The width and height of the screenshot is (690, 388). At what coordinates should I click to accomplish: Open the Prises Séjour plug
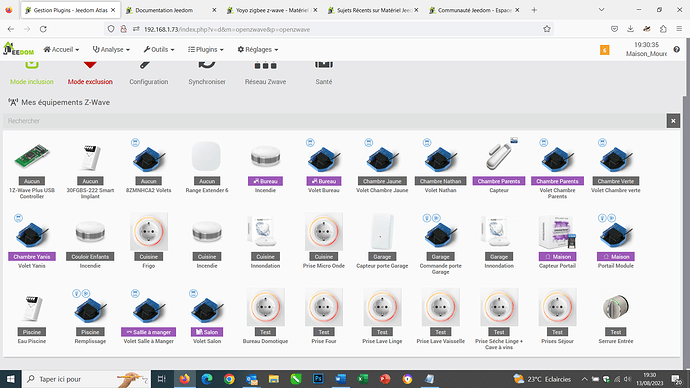pyautogui.click(x=557, y=317)
